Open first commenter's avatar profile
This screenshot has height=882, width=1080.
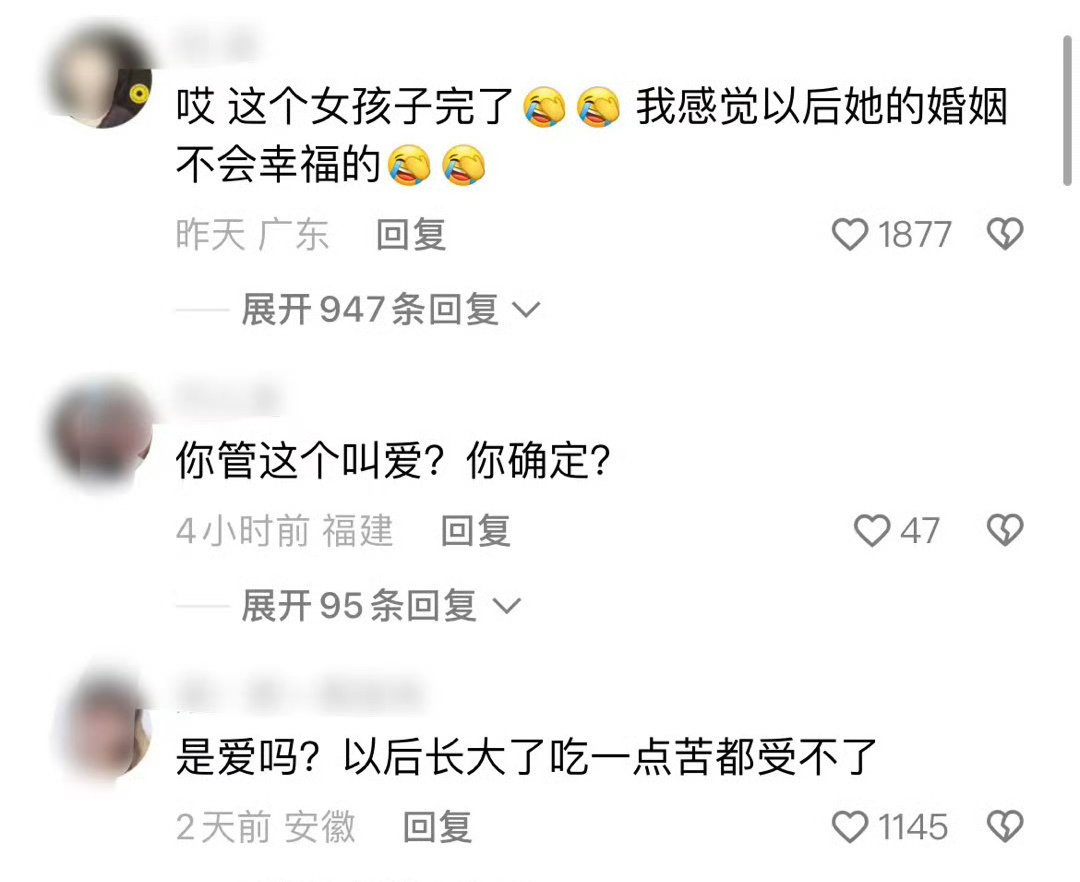coord(101,77)
